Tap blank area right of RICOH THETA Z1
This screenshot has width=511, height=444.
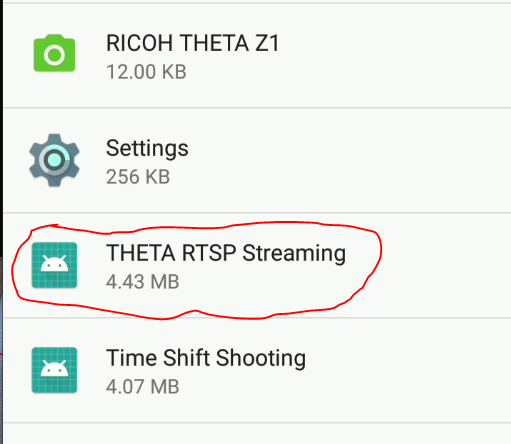(395, 55)
